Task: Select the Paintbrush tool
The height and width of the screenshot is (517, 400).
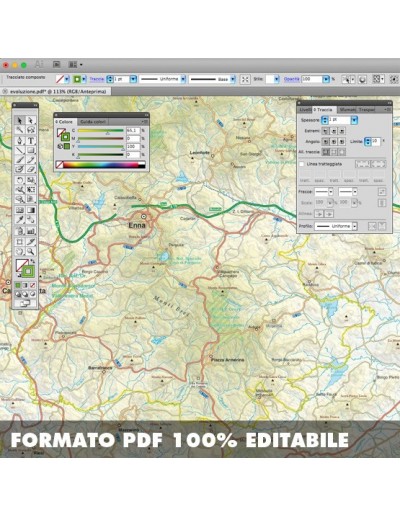Action: click(x=20, y=160)
